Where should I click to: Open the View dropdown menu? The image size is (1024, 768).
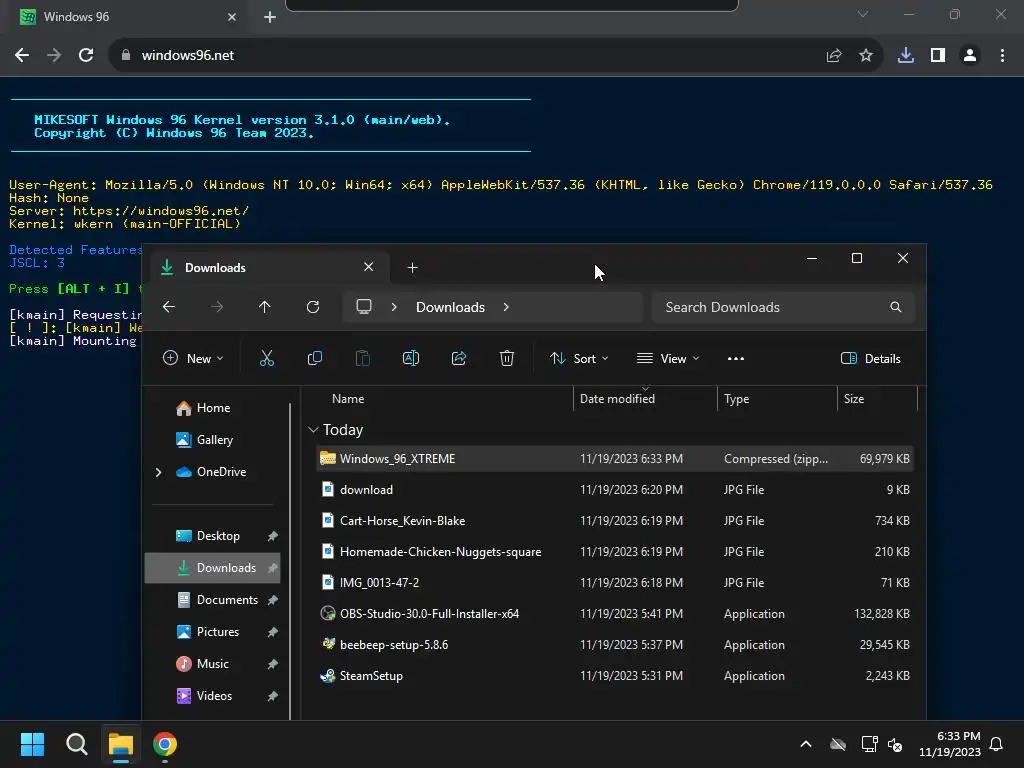[x=668, y=359]
